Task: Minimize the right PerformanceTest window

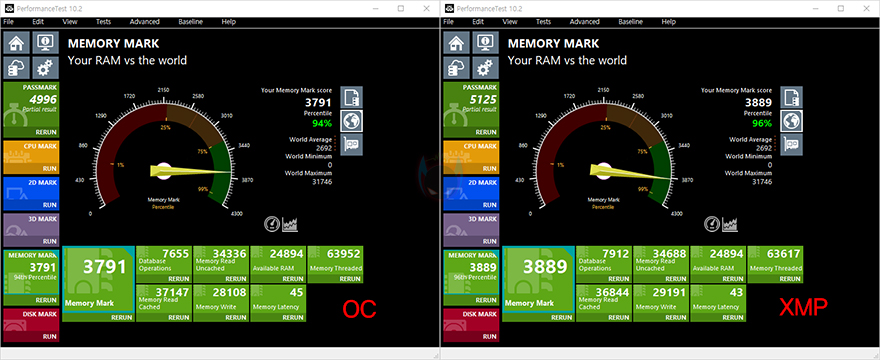Action: (x=815, y=8)
